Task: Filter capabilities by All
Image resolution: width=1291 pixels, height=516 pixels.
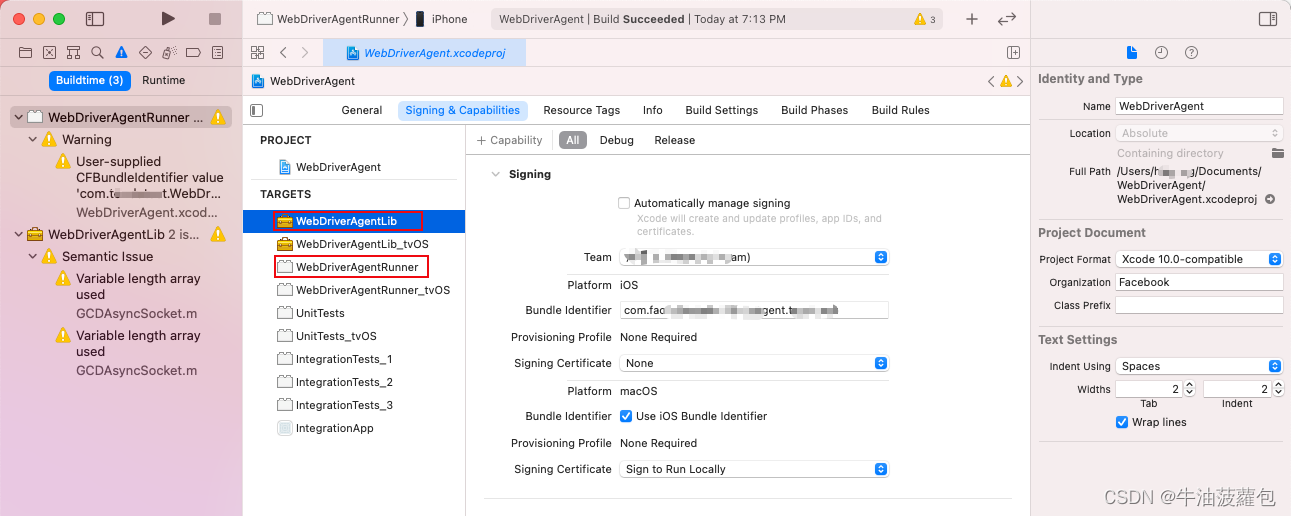Action: click(x=573, y=140)
